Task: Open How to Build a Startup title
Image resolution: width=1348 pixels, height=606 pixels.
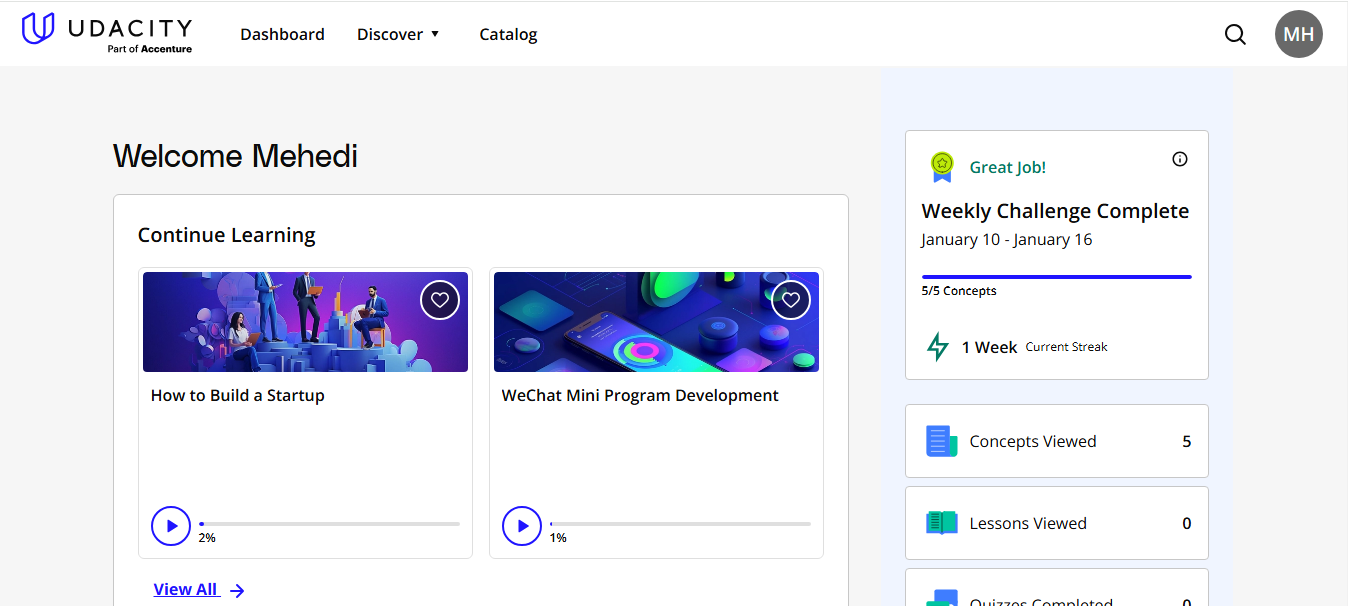Action: click(x=238, y=395)
